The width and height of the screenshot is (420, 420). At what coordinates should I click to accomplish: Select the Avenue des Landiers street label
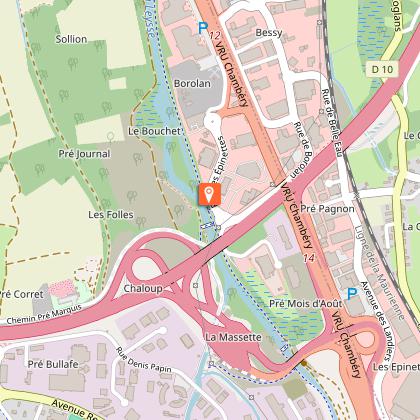click(375, 321)
